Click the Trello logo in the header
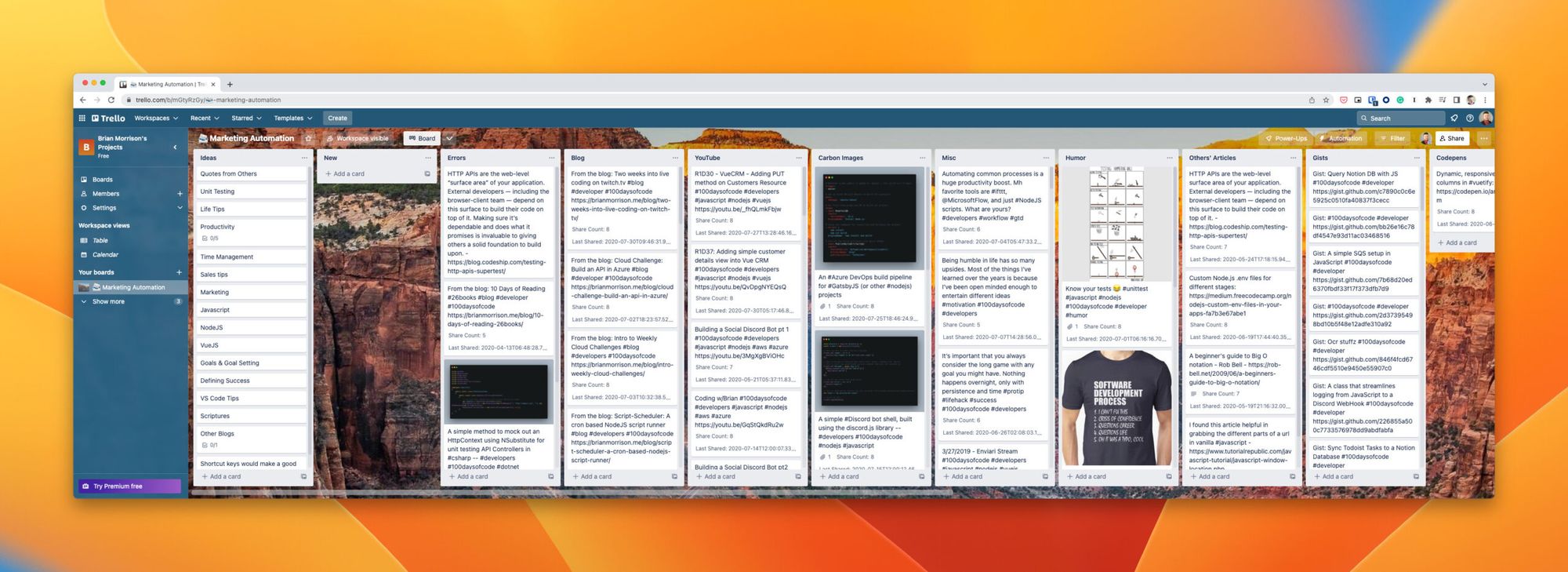1568x572 pixels. (108, 118)
